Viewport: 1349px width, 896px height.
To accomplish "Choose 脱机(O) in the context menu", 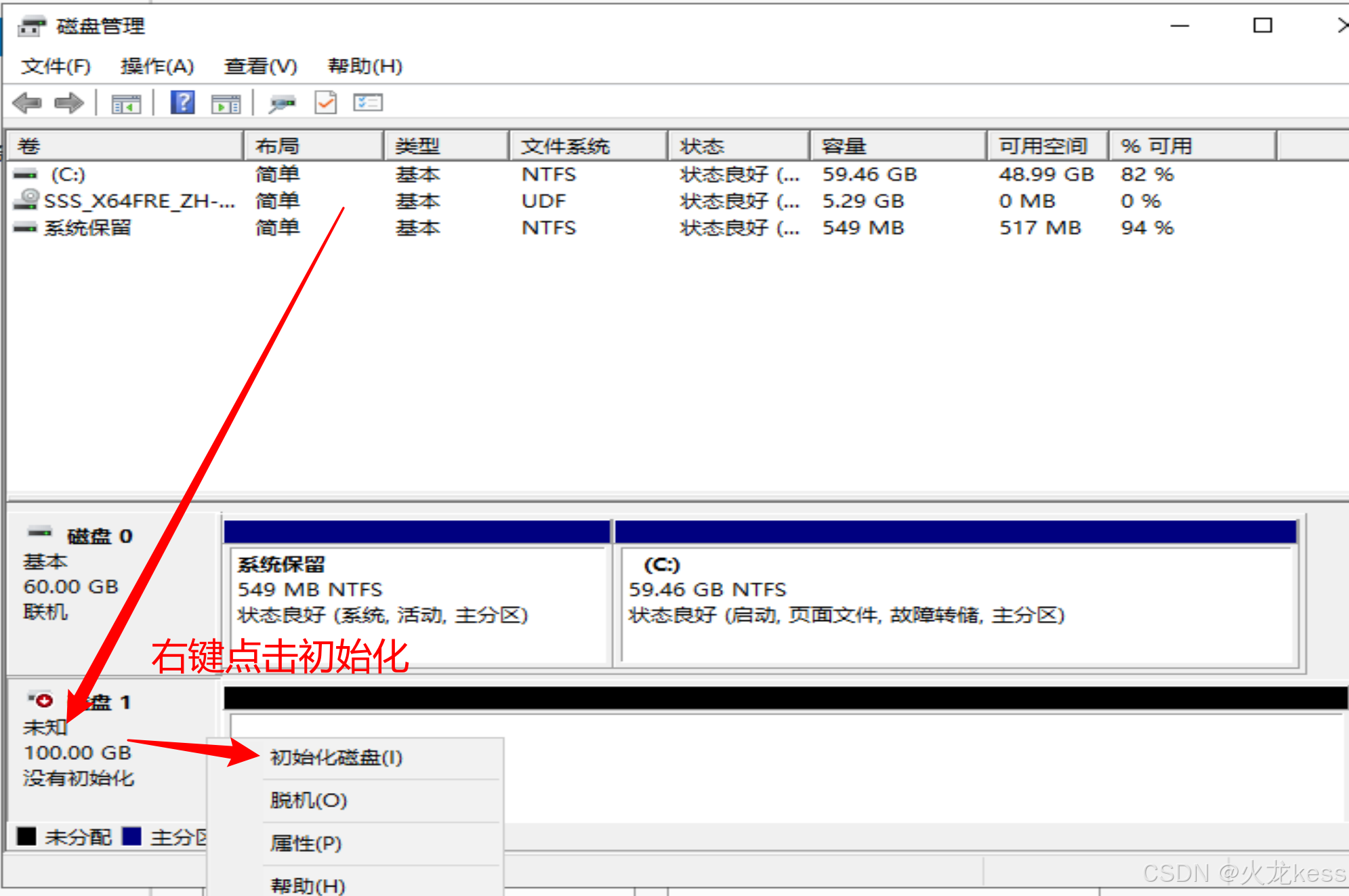I will tap(308, 801).
